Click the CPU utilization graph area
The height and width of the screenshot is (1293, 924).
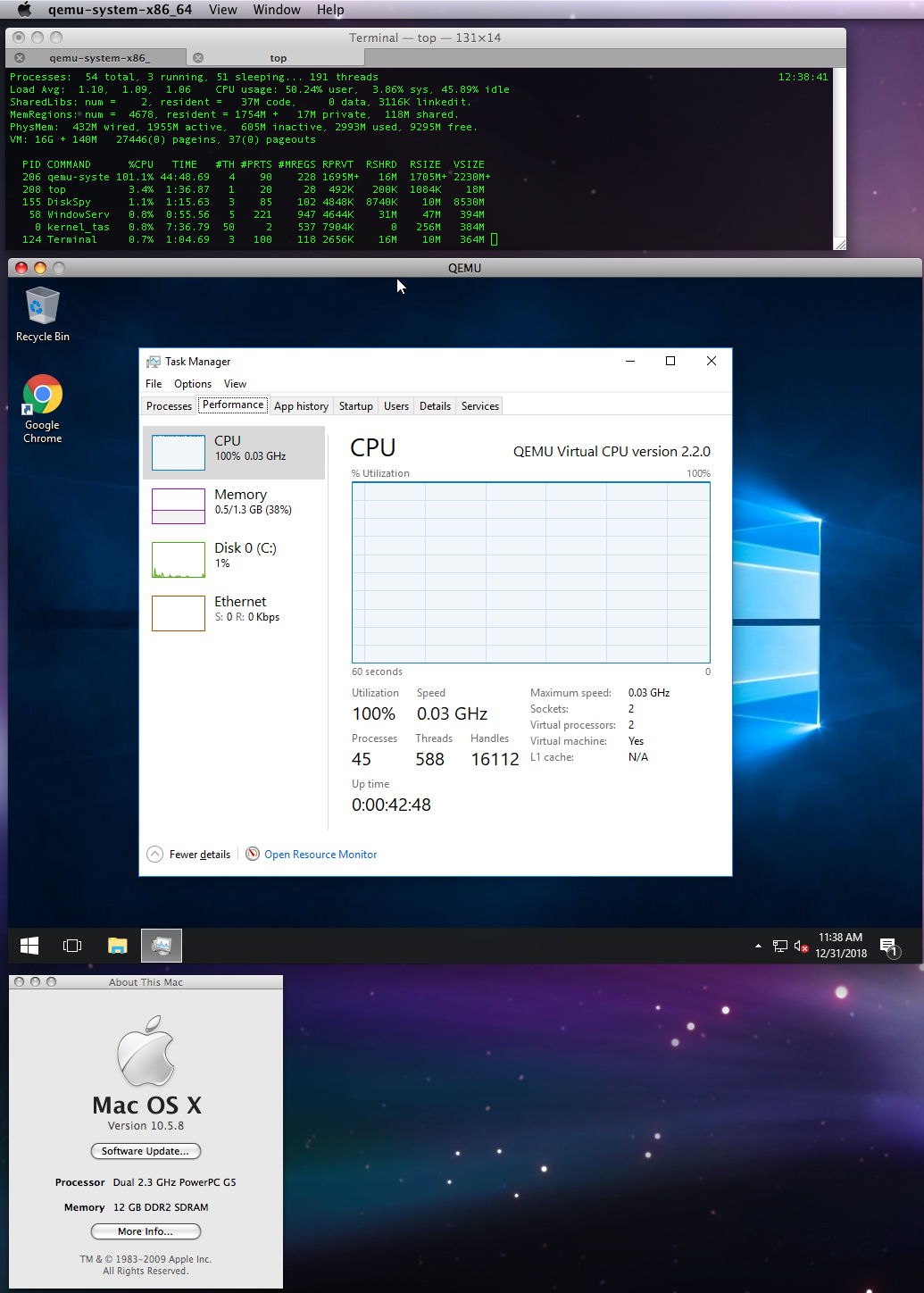pos(531,572)
